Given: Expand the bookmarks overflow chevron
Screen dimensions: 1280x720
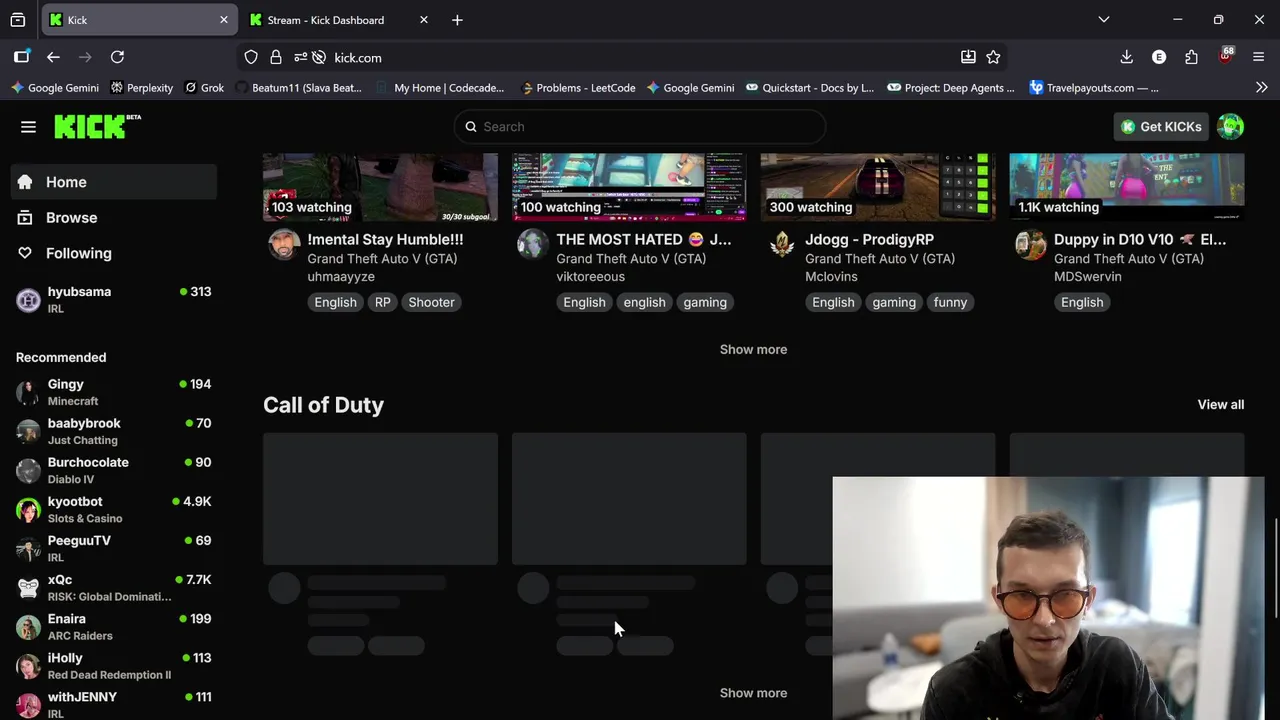Looking at the screenshot, I should 1261,88.
